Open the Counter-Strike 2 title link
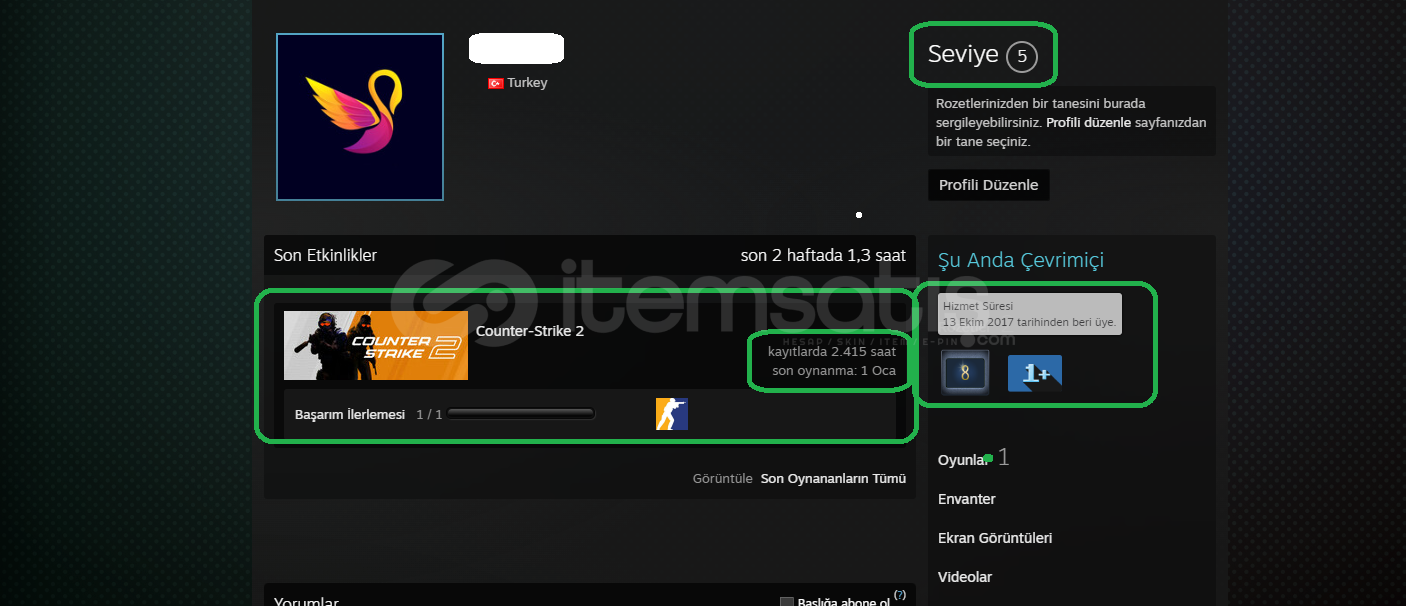This screenshot has height=606, width=1406. click(530, 331)
